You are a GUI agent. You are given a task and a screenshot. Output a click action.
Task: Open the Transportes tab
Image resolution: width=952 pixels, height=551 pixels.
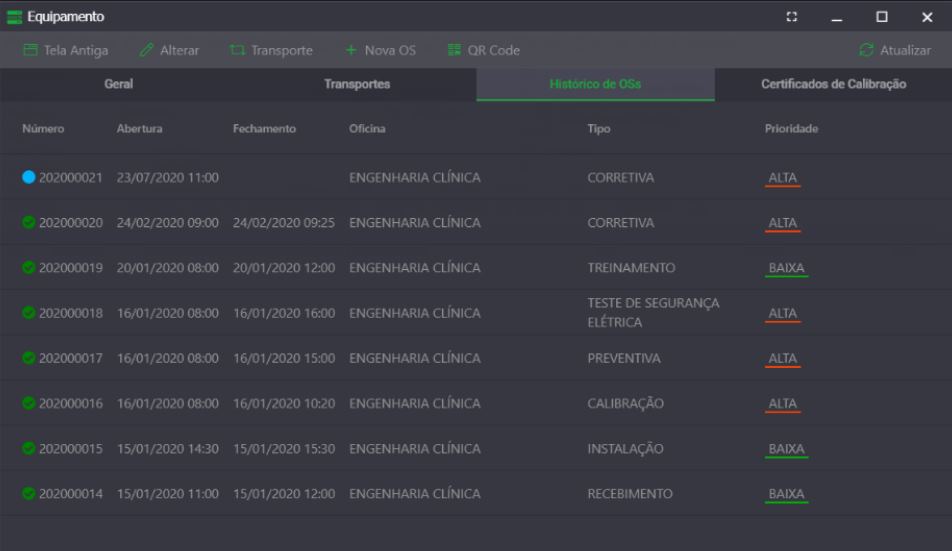[x=357, y=84]
